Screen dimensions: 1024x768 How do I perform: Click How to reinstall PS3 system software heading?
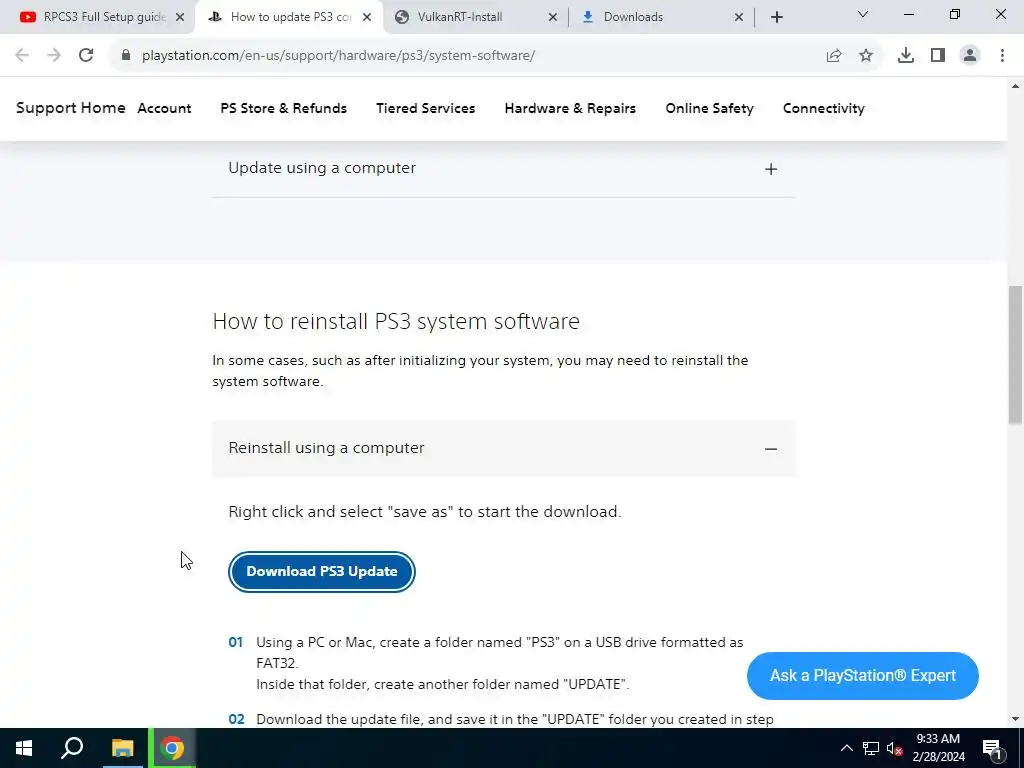click(396, 321)
